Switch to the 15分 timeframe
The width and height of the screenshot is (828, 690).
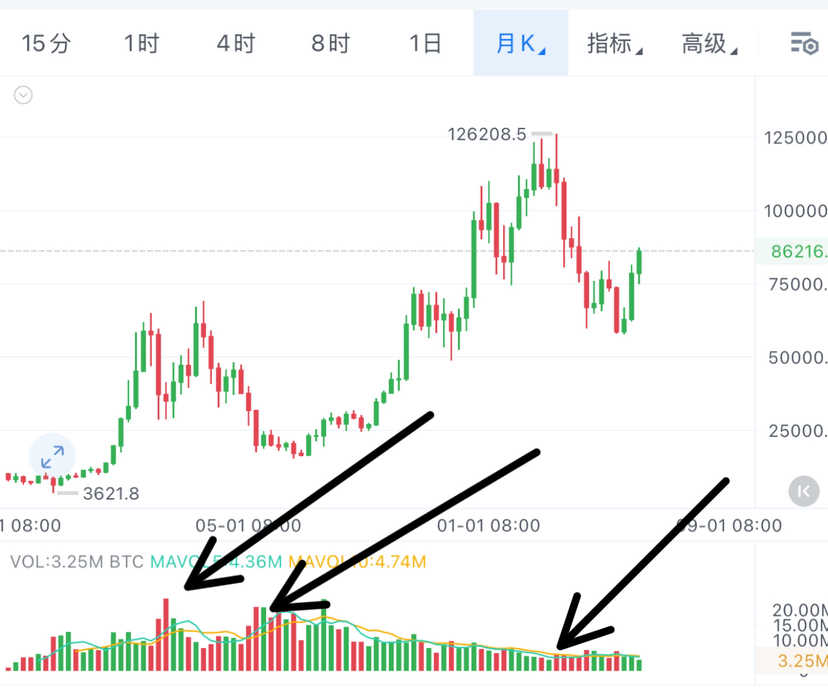pyautogui.click(x=46, y=43)
